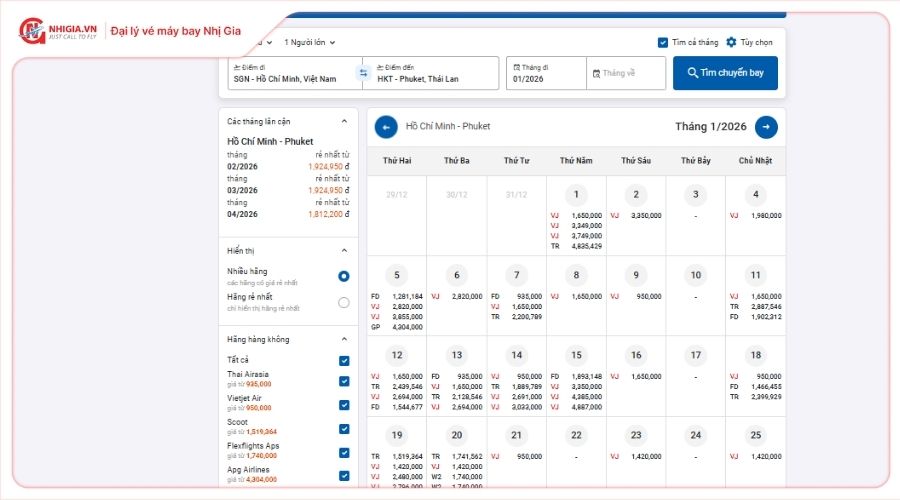
Task: Toggle the Tìm cả tháng checkbox
Action: click(x=663, y=43)
